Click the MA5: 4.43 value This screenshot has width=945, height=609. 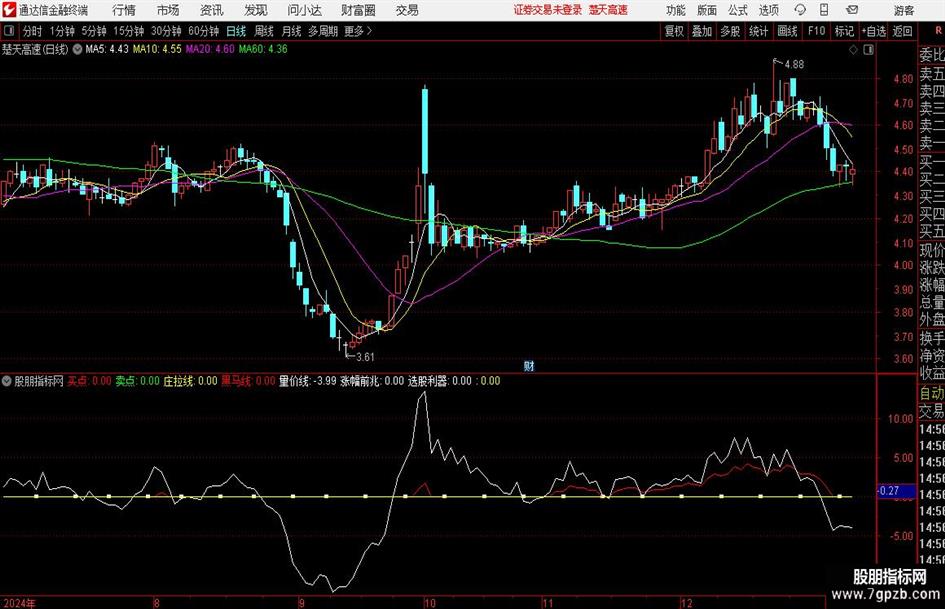[x=107, y=49]
